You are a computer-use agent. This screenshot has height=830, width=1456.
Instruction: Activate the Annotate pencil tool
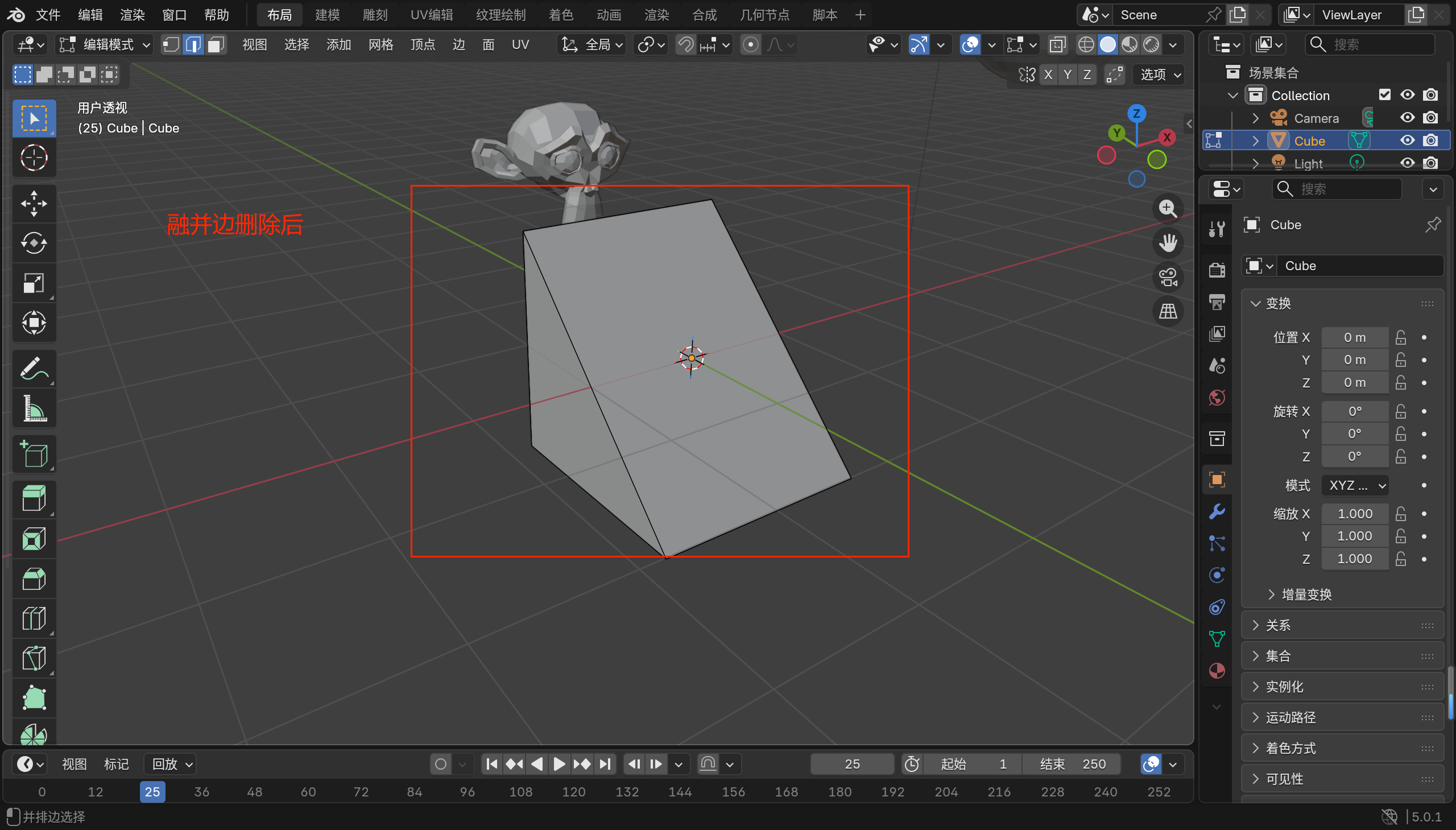click(34, 368)
